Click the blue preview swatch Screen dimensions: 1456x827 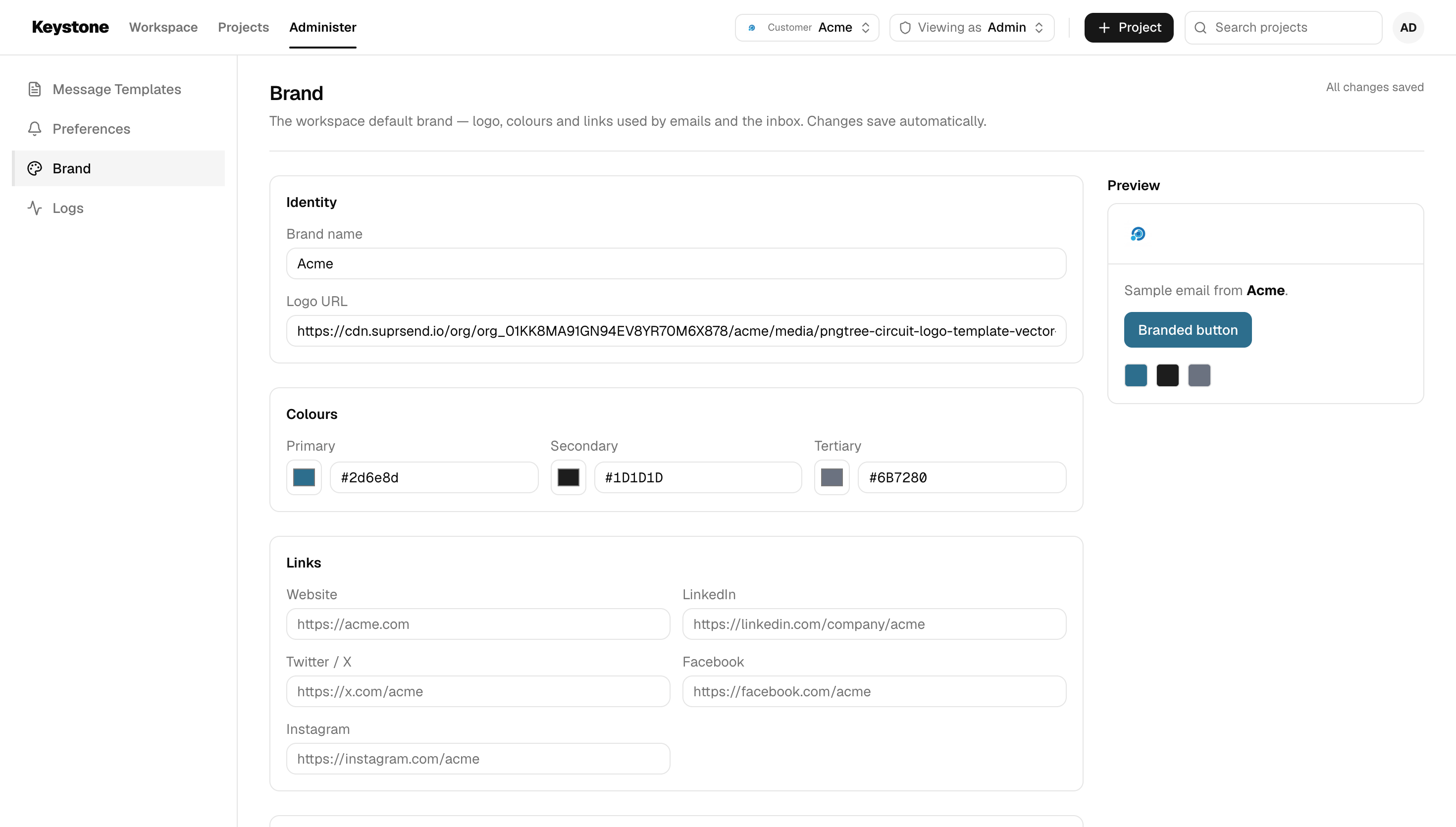[x=1136, y=375]
